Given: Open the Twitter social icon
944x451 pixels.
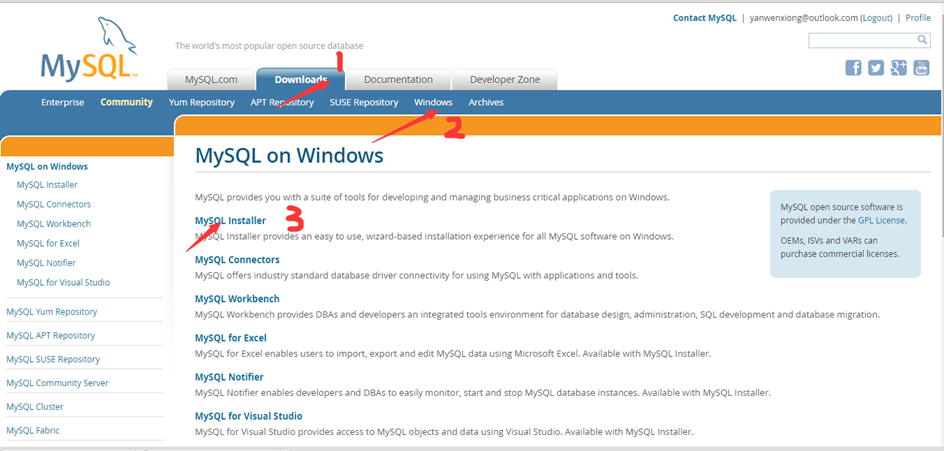Looking at the screenshot, I should [876, 67].
